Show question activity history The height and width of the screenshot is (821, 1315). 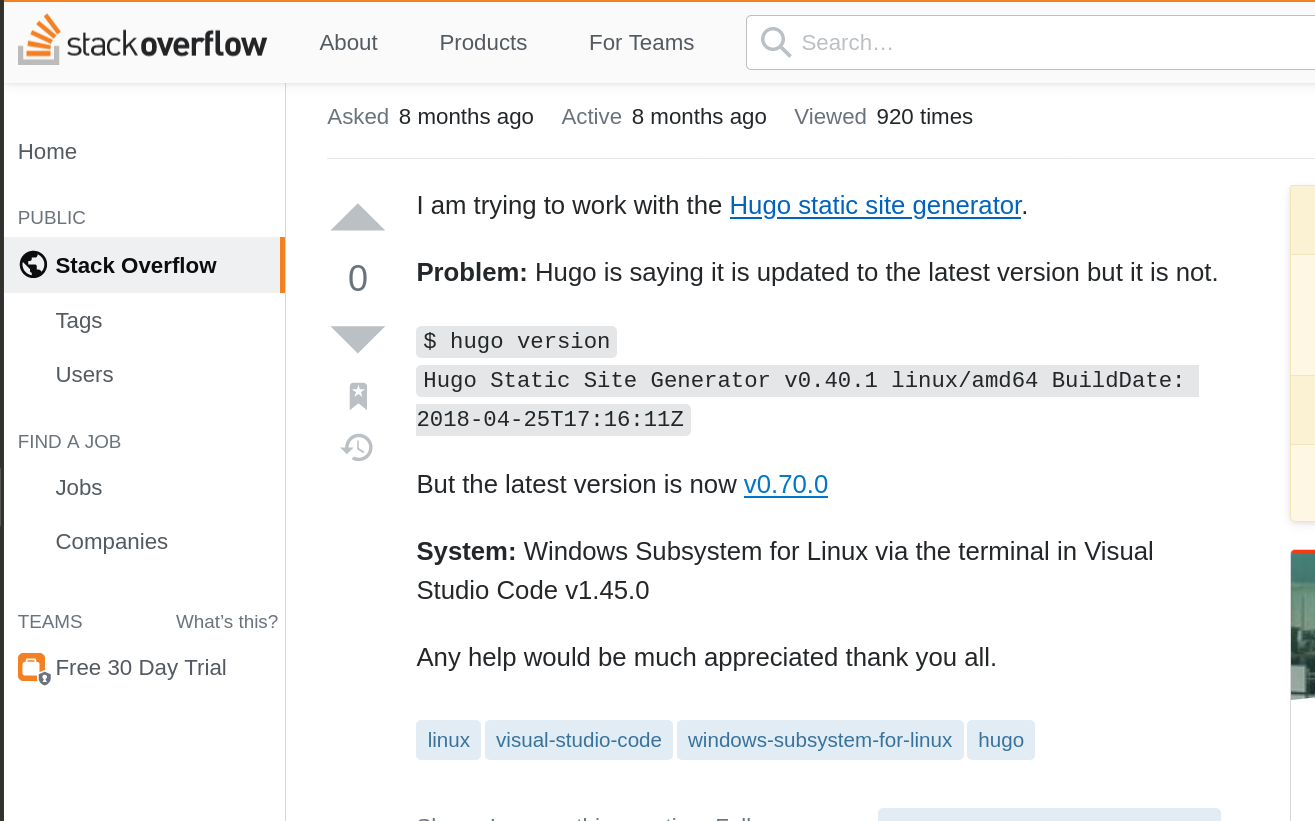[357, 447]
